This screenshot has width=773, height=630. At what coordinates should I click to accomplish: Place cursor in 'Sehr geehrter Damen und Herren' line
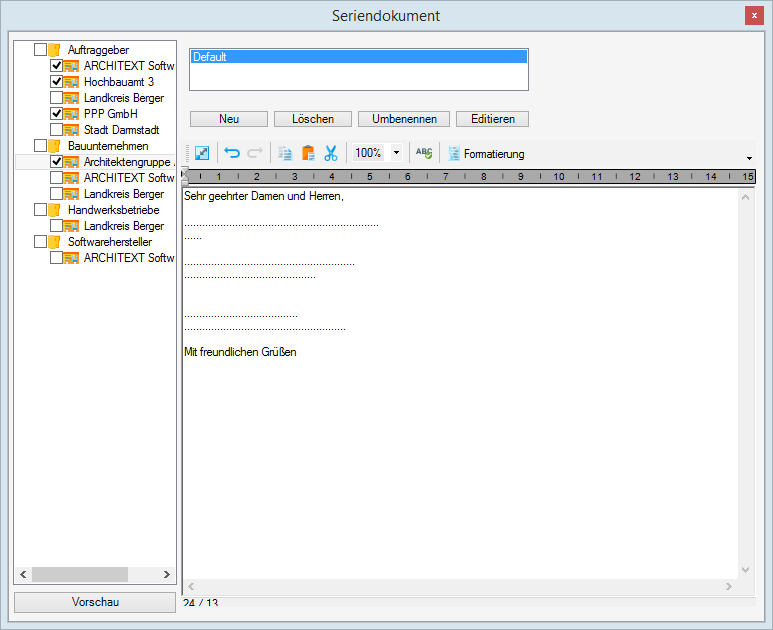click(264, 196)
